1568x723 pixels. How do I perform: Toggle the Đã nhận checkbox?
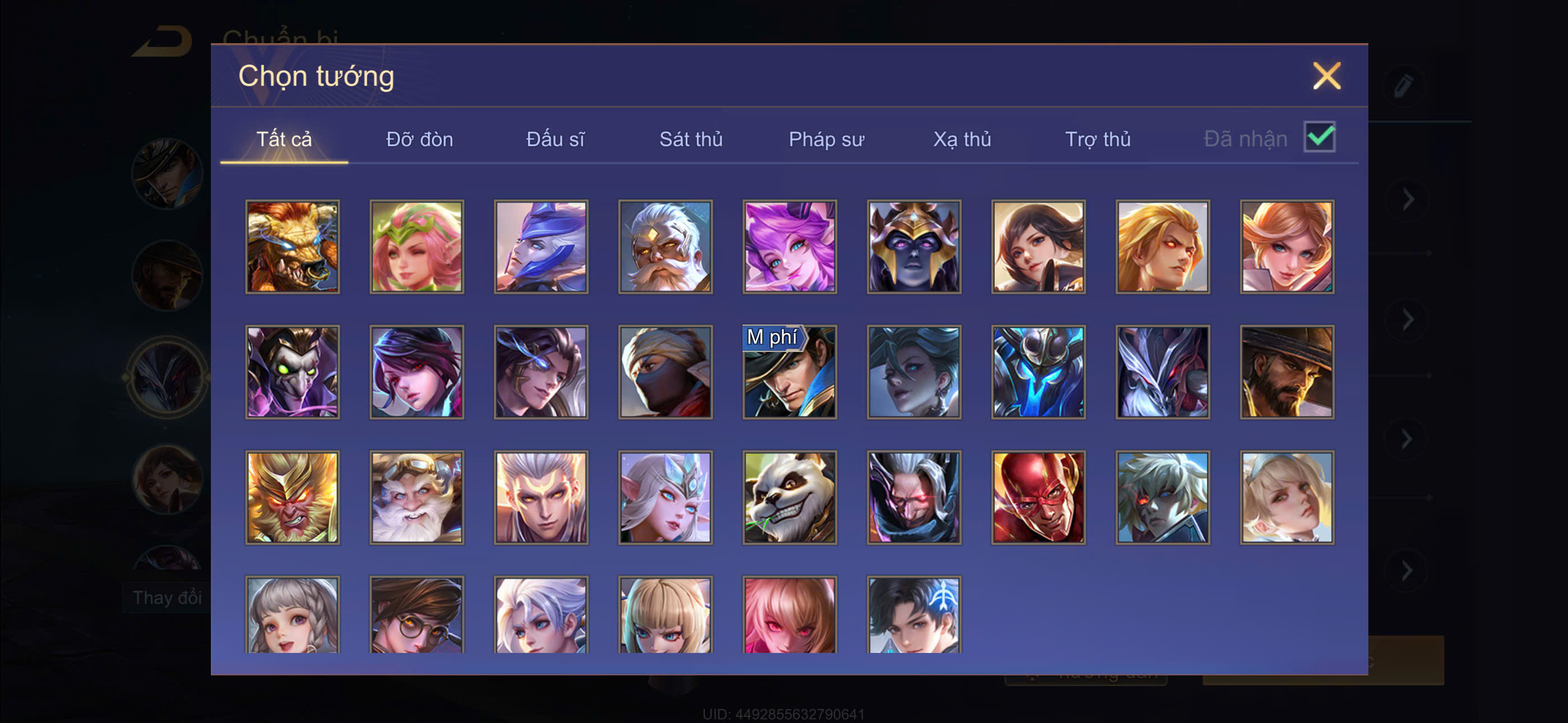click(1319, 137)
